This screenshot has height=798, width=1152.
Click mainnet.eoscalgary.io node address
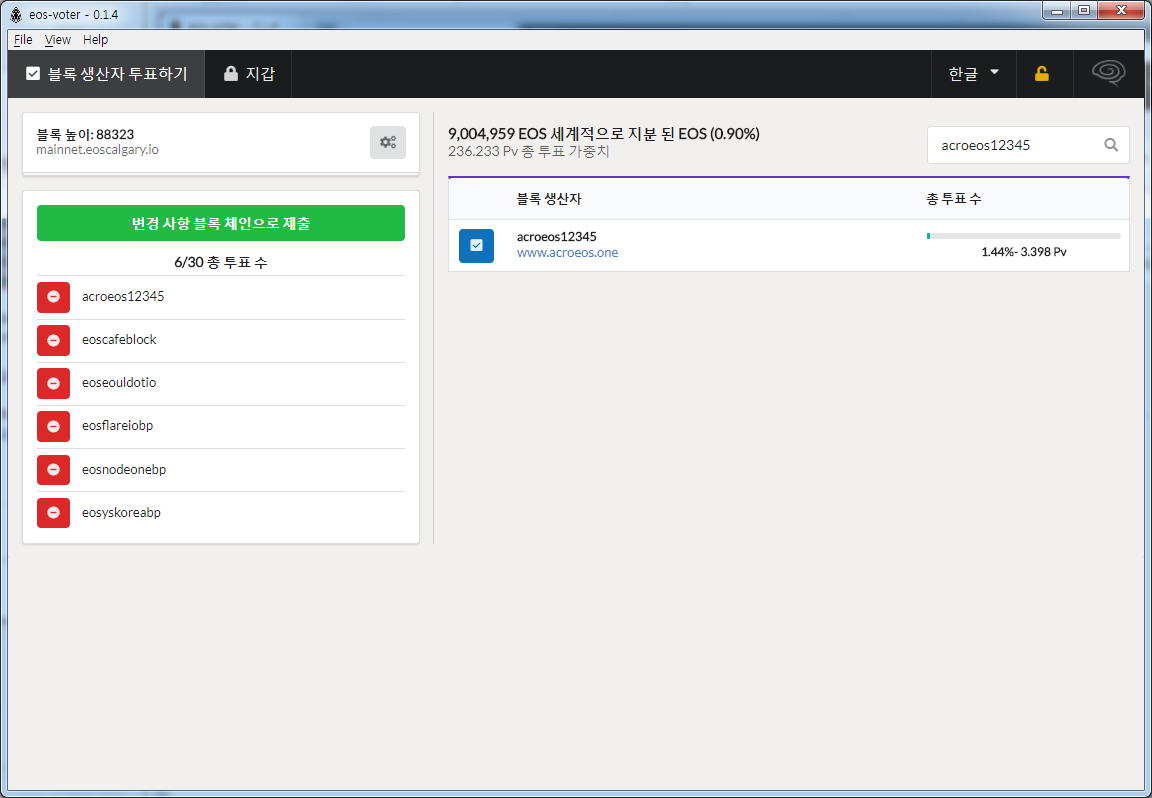(x=97, y=150)
